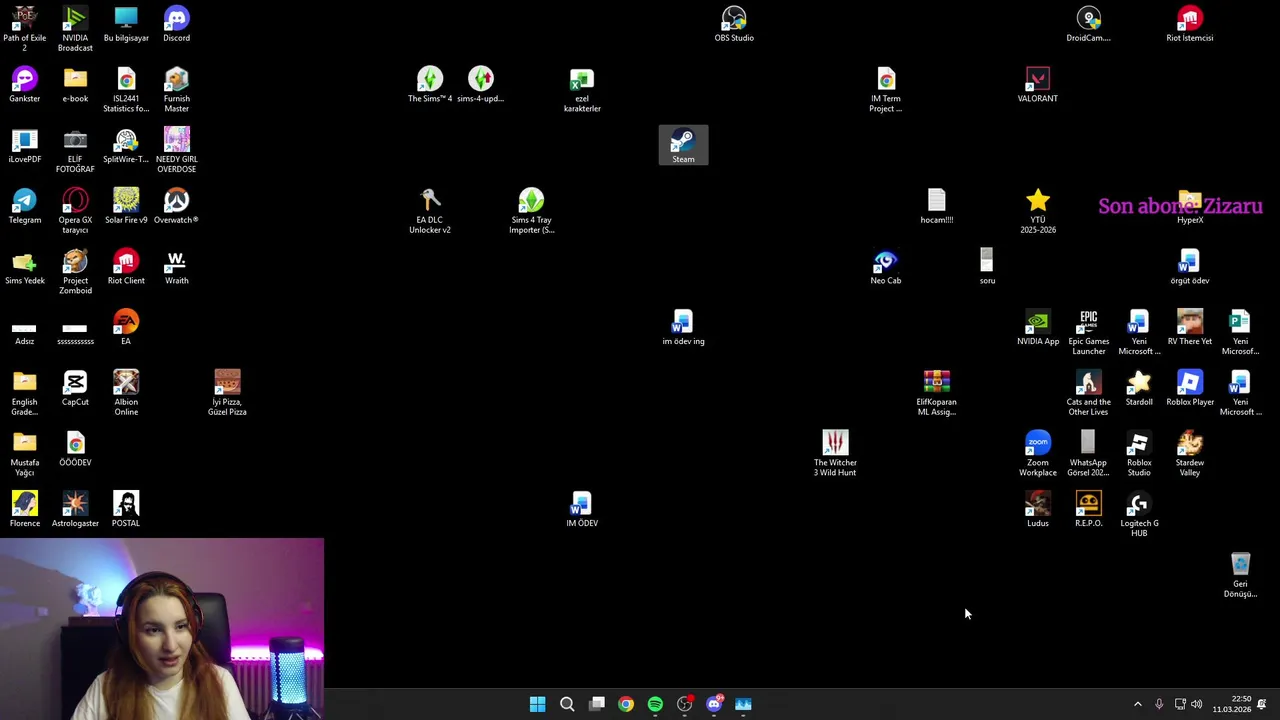Select the Roblox Studio icon

tap(1139, 454)
